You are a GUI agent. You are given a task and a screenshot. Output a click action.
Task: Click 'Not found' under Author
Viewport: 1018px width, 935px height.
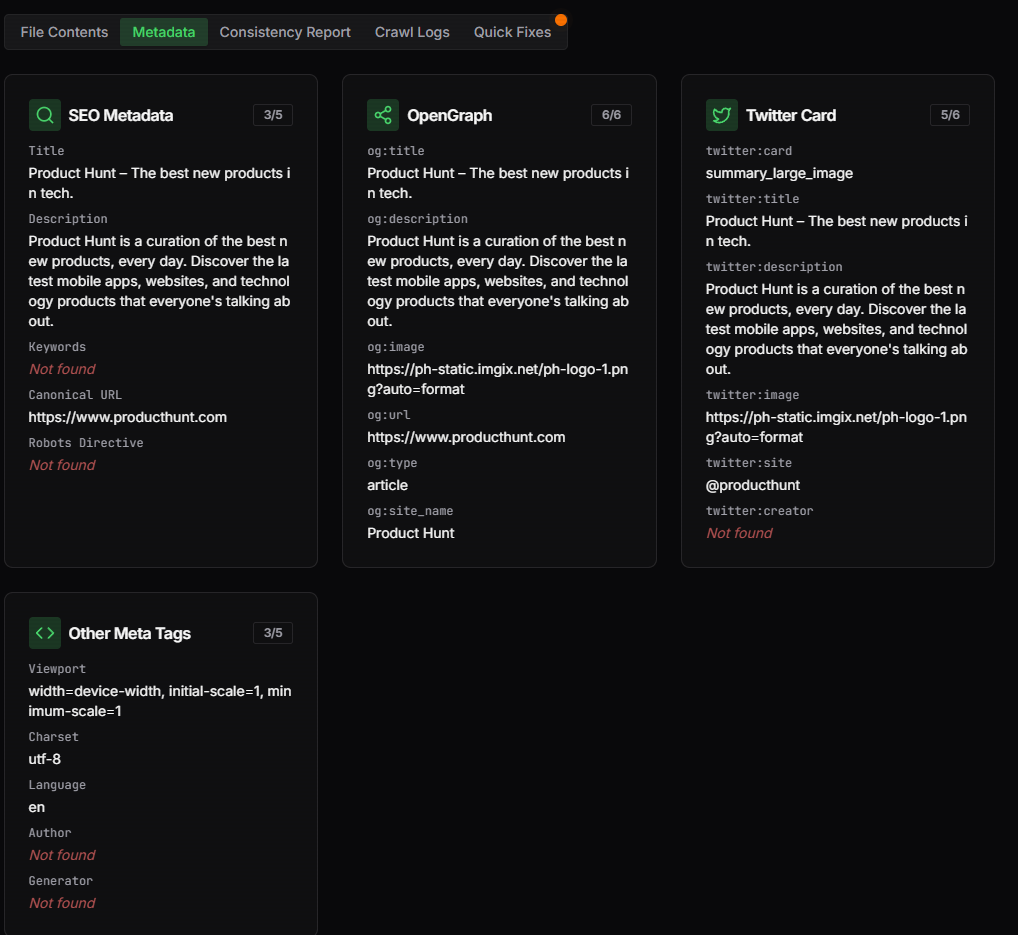[62, 855]
